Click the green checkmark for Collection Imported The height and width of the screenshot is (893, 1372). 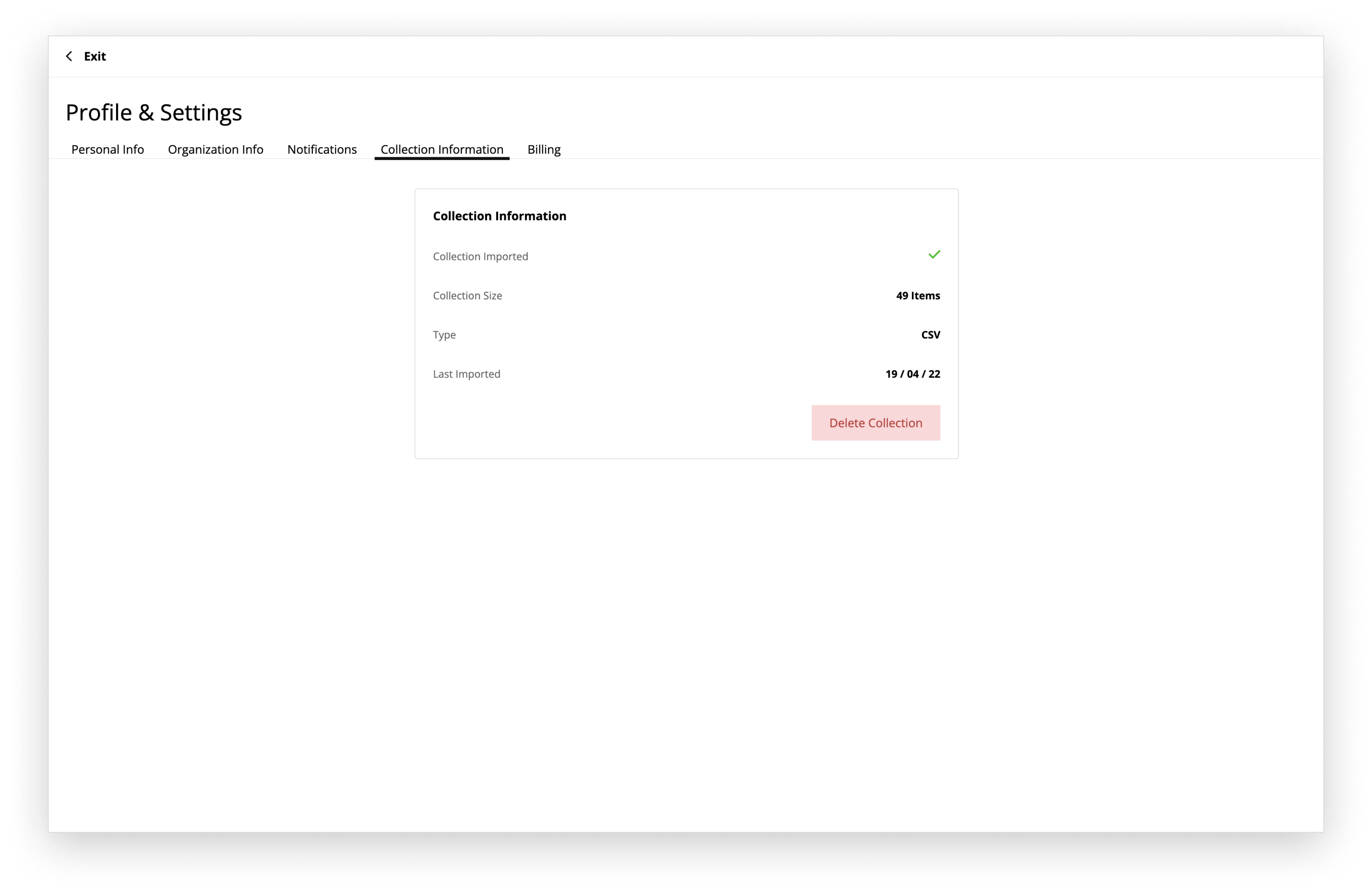935,254
